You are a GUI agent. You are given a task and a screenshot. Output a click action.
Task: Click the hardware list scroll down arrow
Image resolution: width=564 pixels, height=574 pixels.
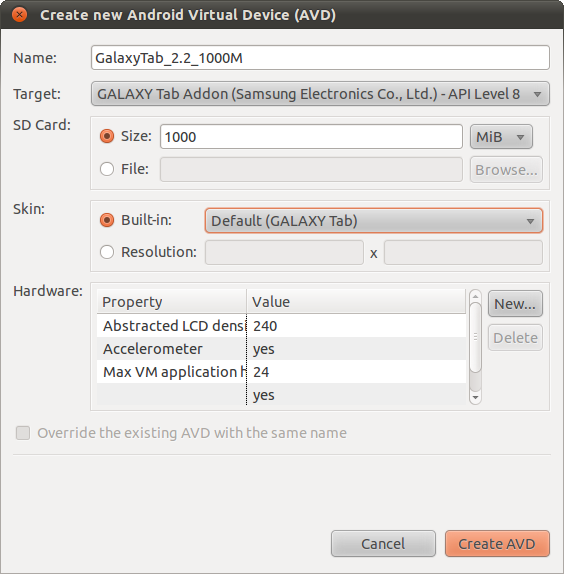point(475,398)
